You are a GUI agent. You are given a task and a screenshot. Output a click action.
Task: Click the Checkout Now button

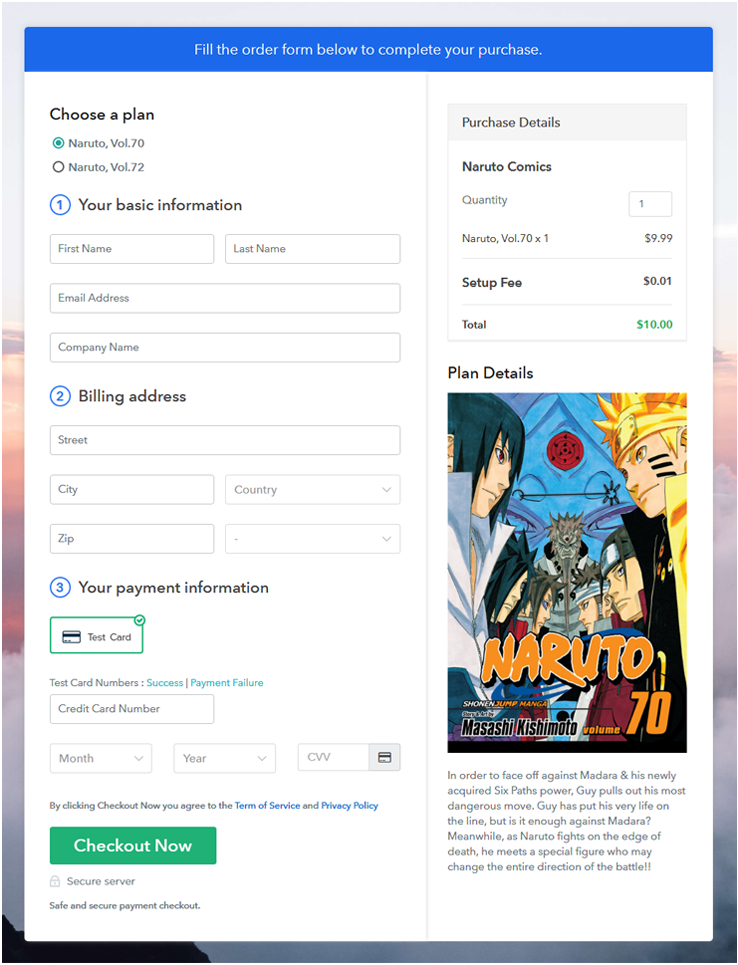pyautogui.click(x=133, y=846)
